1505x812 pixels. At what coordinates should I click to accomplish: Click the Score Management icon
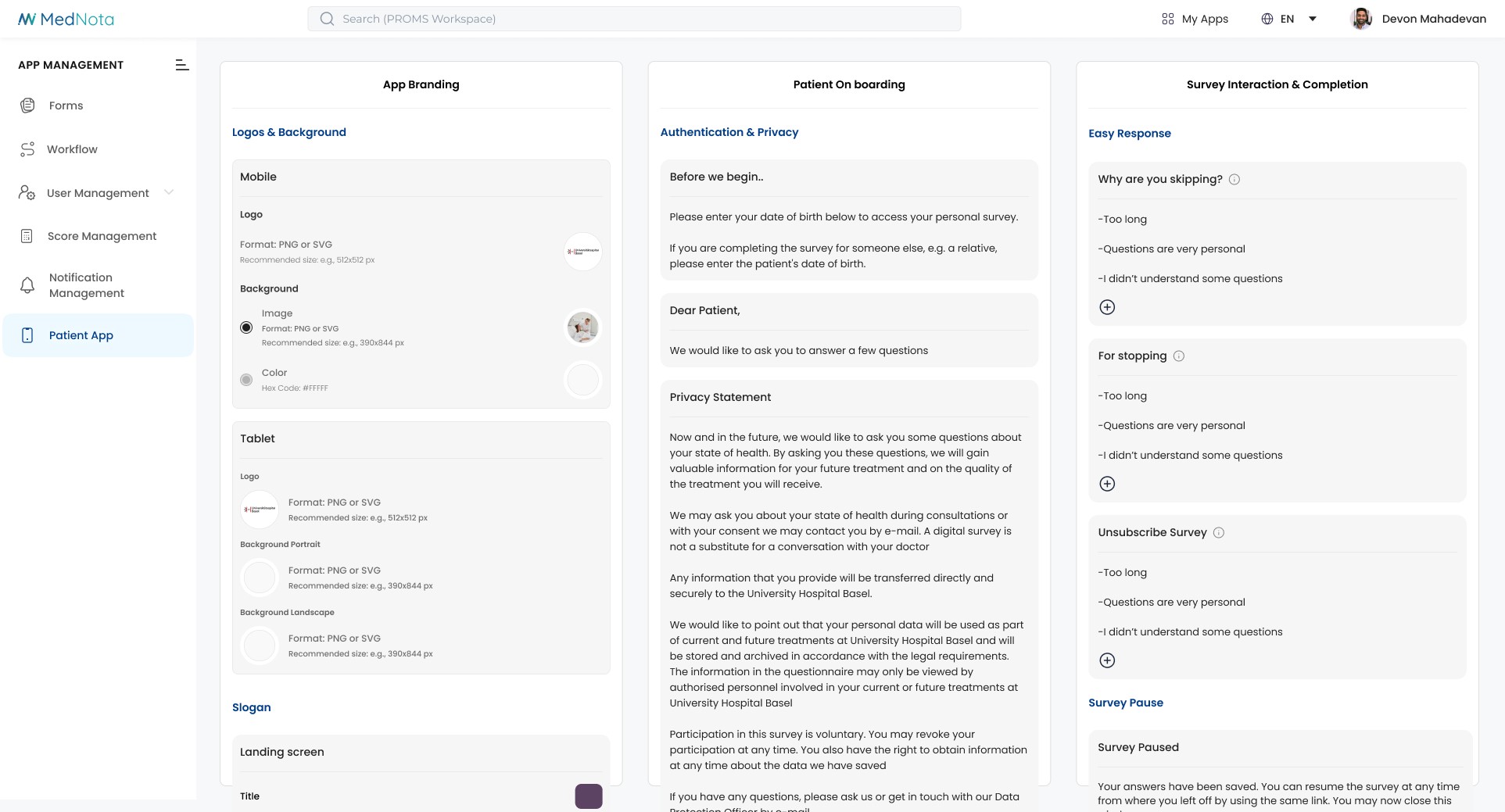point(27,236)
